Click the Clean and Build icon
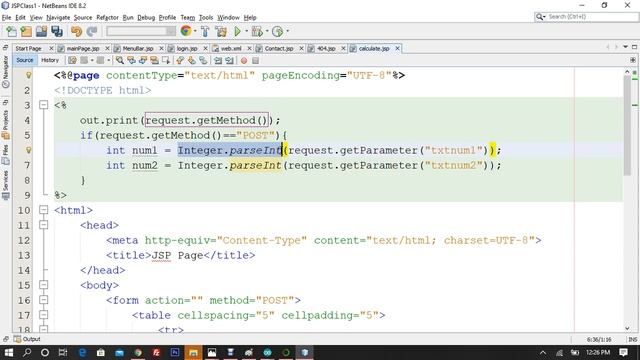 coord(221,31)
